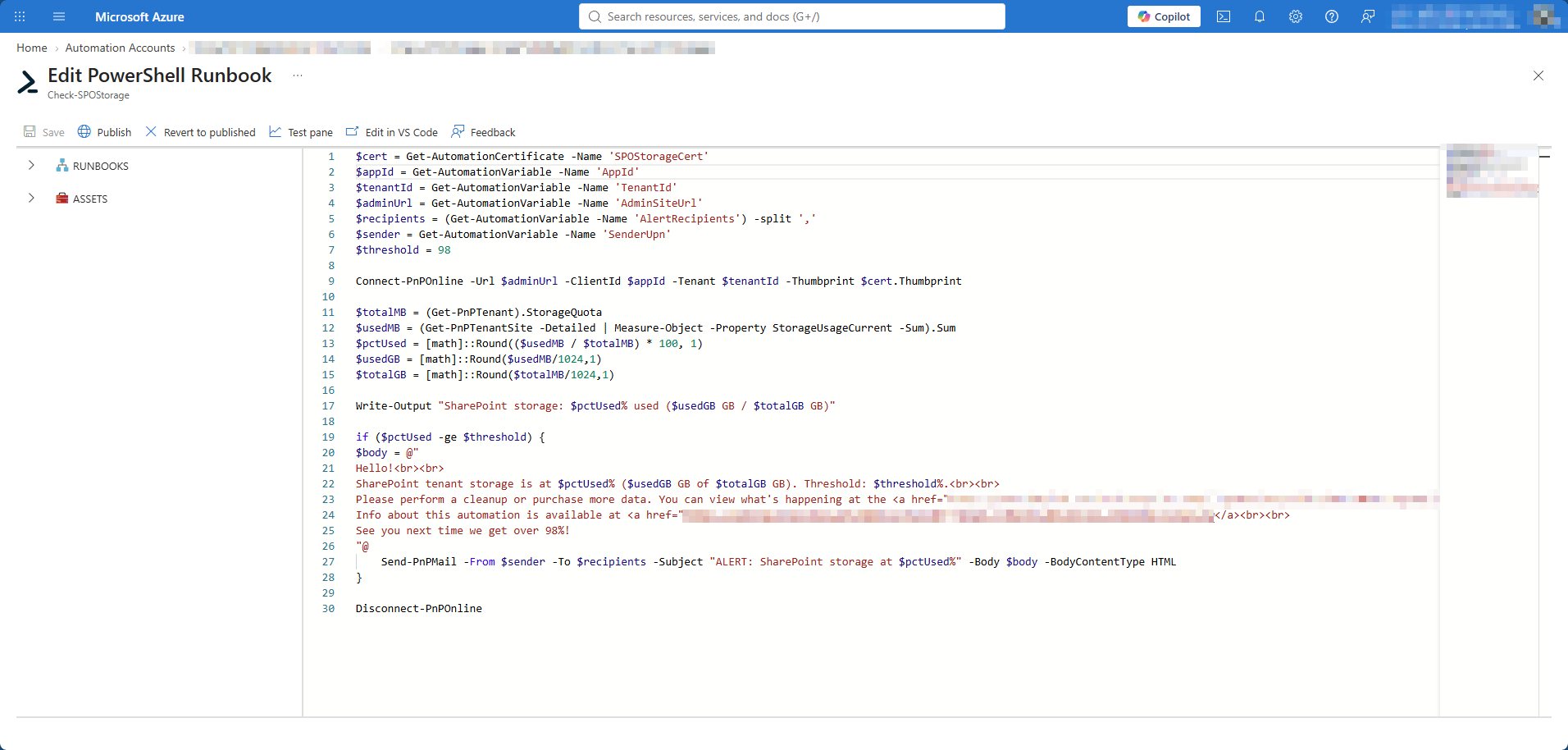The width and height of the screenshot is (1568, 750).
Task: Select the RUNBOOKS tree item
Action: 101,166
